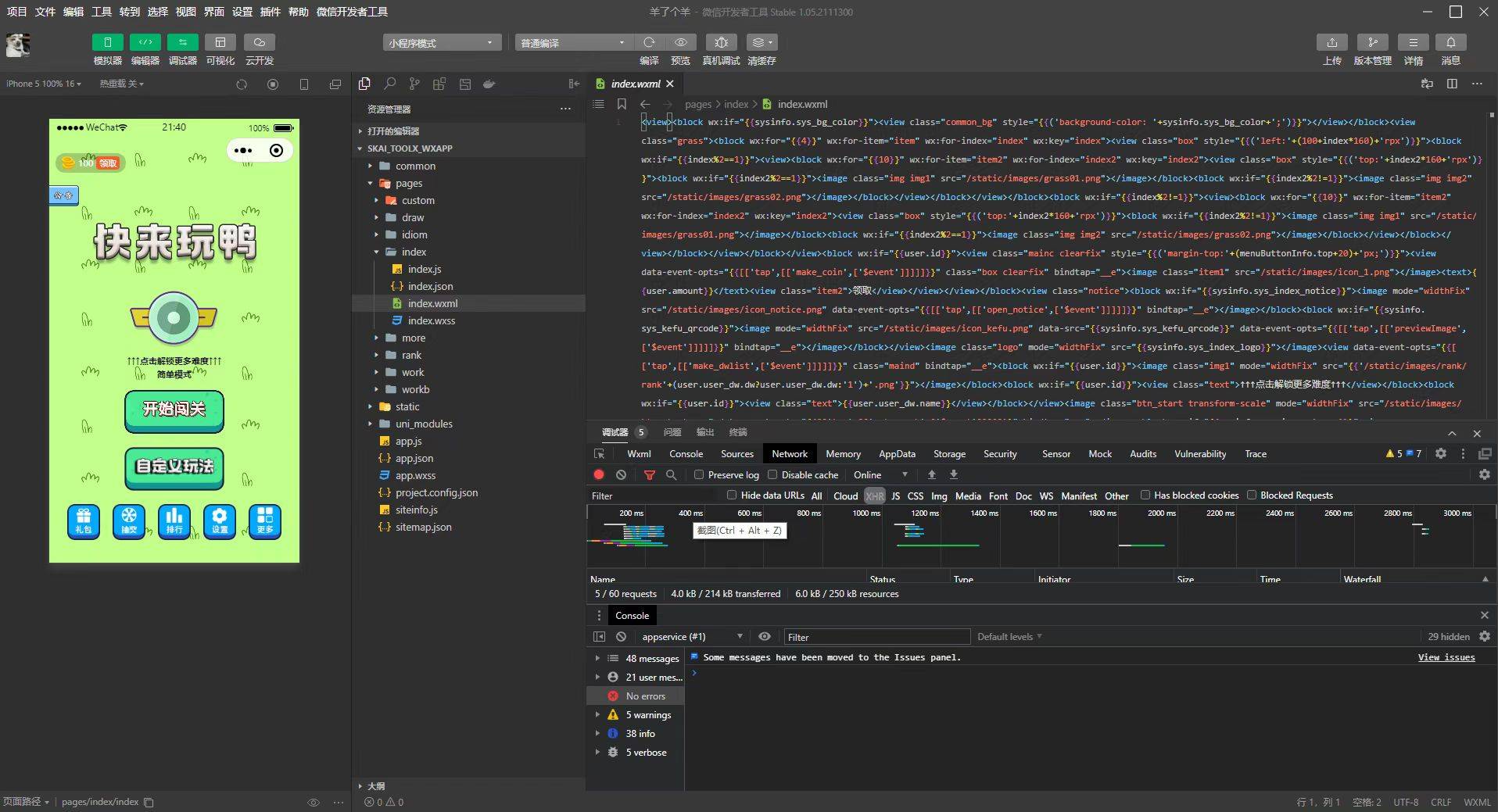Tap the 排行 ranking button in simulator
The width and height of the screenshot is (1498, 812).
(x=174, y=520)
